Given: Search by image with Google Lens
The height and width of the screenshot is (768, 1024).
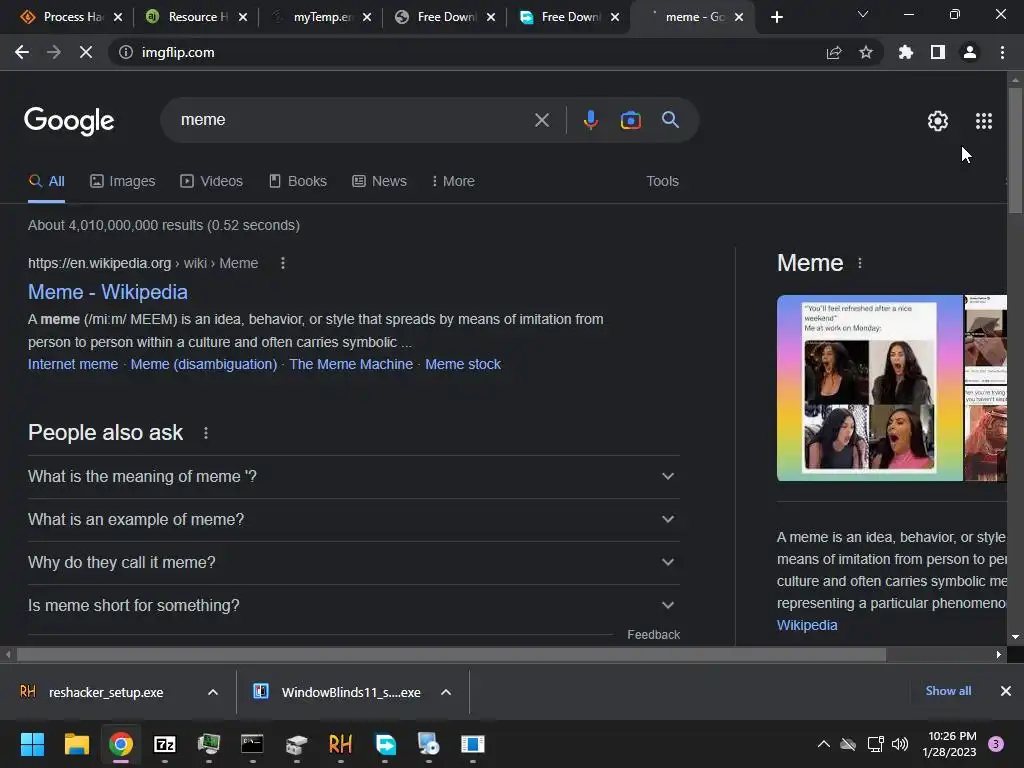Looking at the screenshot, I should tap(630, 120).
